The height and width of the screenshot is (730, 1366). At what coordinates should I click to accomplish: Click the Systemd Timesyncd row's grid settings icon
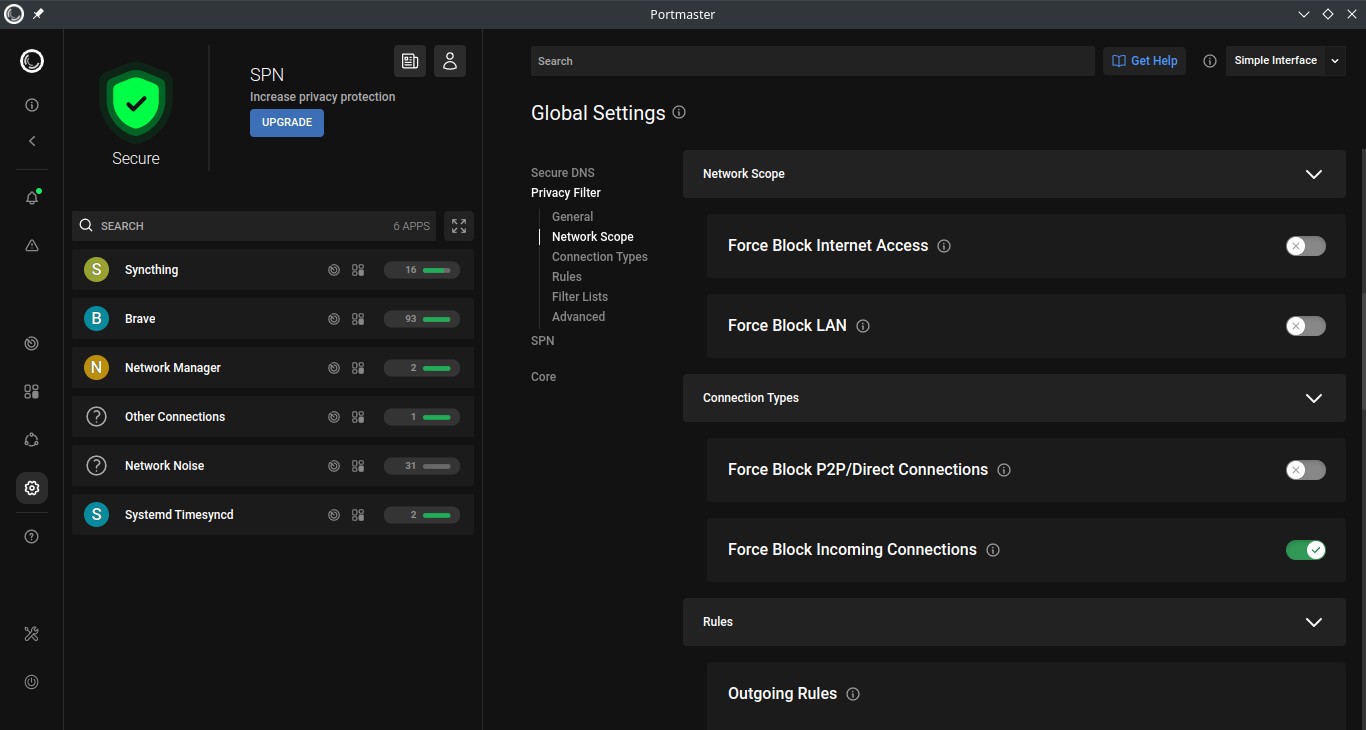tap(358, 515)
